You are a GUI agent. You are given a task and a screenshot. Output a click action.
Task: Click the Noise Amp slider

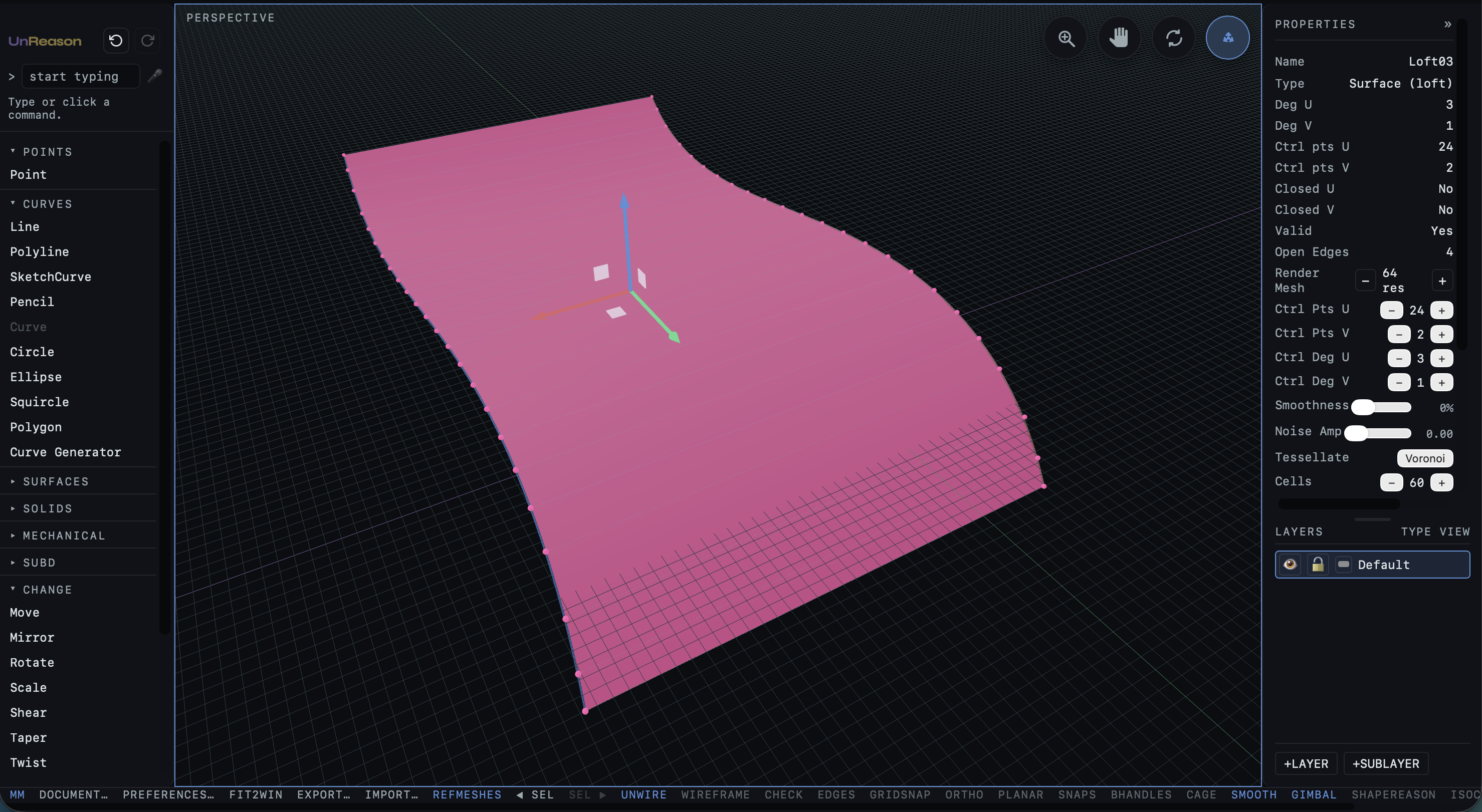pos(1378,433)
